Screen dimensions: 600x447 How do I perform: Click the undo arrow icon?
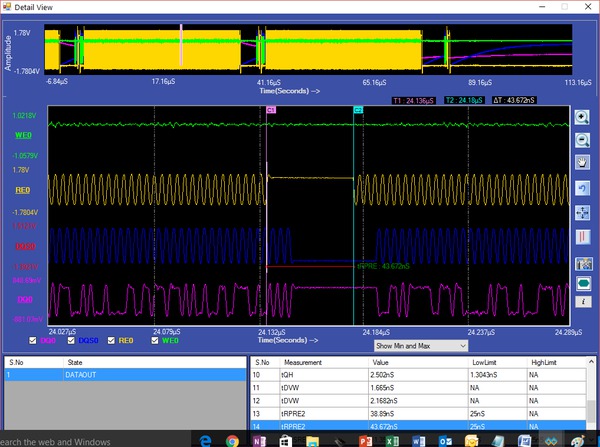click(x=583, y=188)
